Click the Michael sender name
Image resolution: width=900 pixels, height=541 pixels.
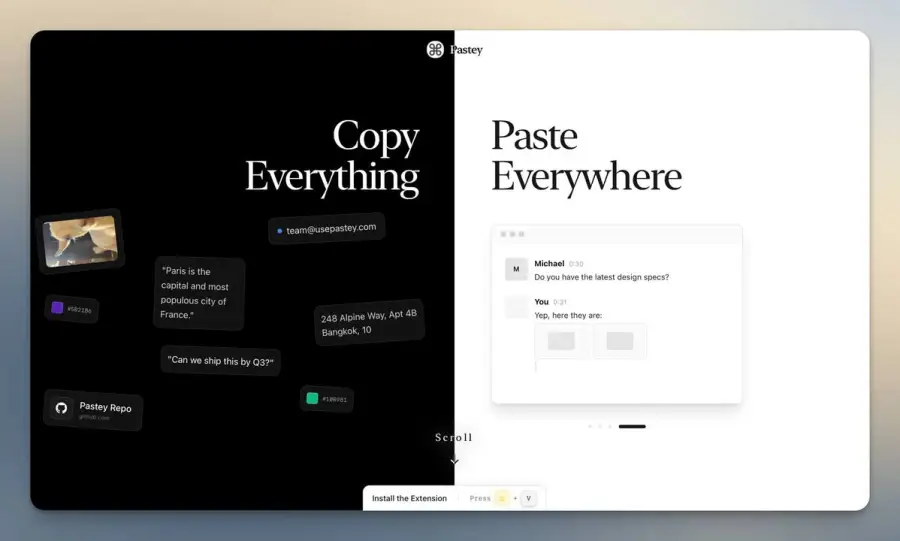point(549,263)
